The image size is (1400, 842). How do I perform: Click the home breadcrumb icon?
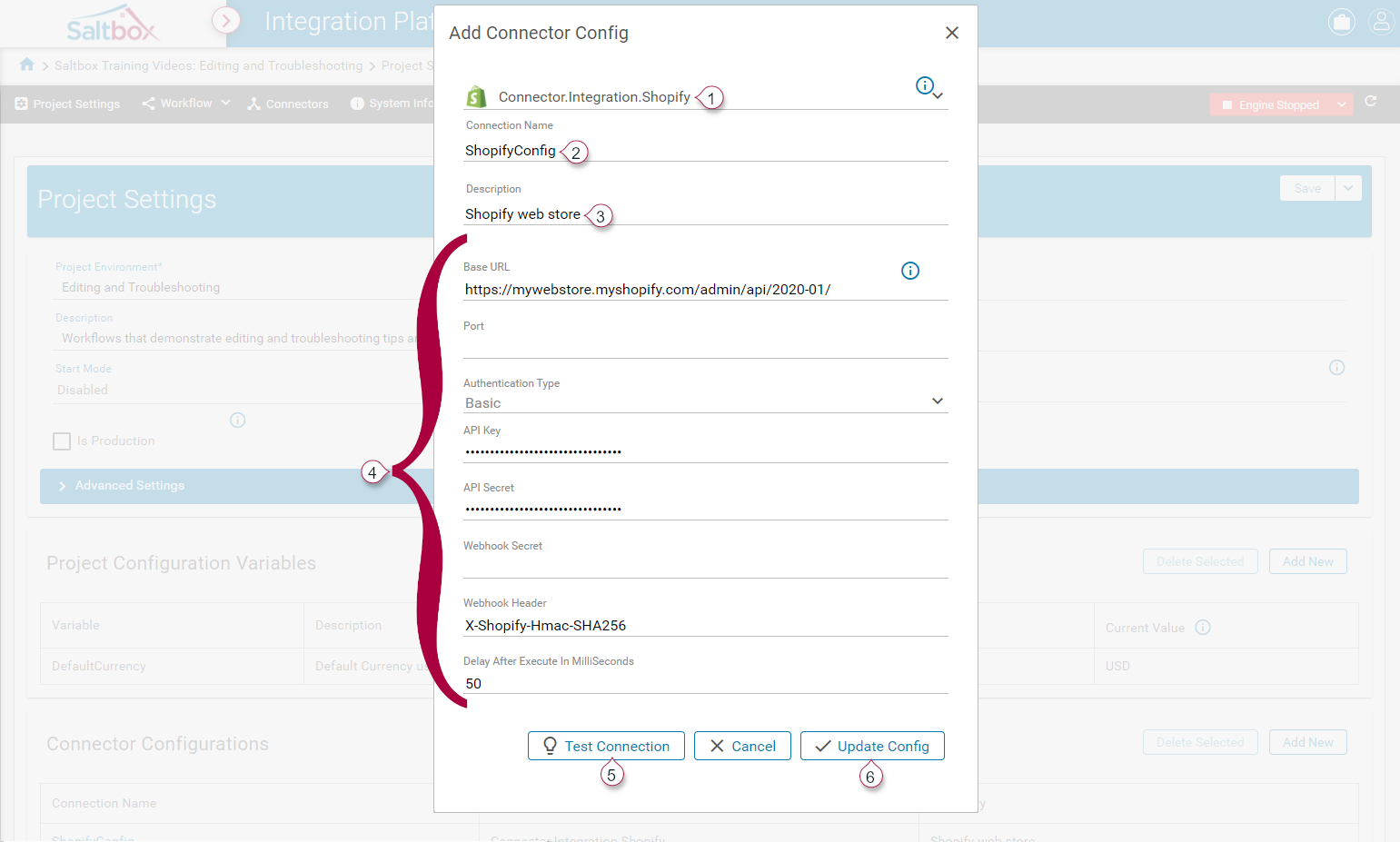tap(27, 64)
